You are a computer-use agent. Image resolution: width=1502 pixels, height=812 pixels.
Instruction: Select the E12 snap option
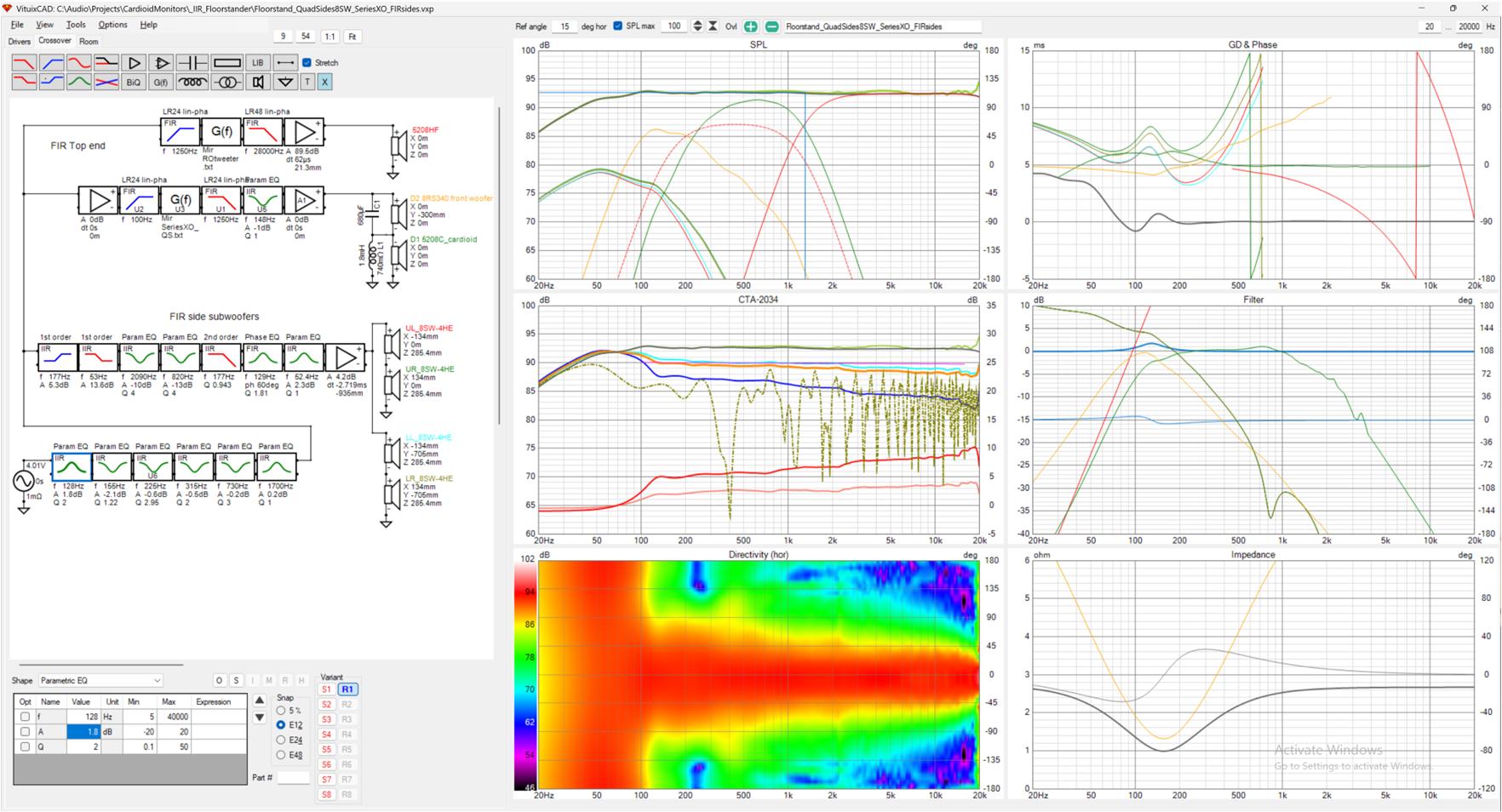coord(281,725)
